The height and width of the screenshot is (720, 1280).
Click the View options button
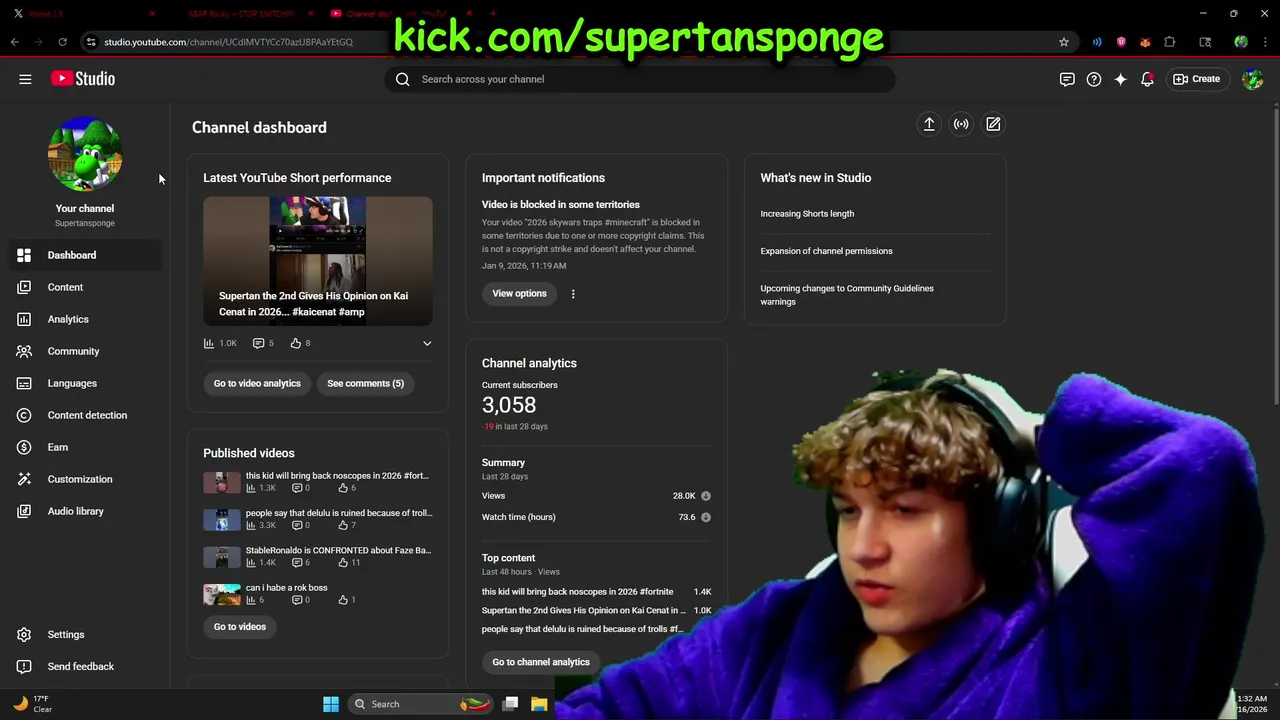[x=519, y=293]
